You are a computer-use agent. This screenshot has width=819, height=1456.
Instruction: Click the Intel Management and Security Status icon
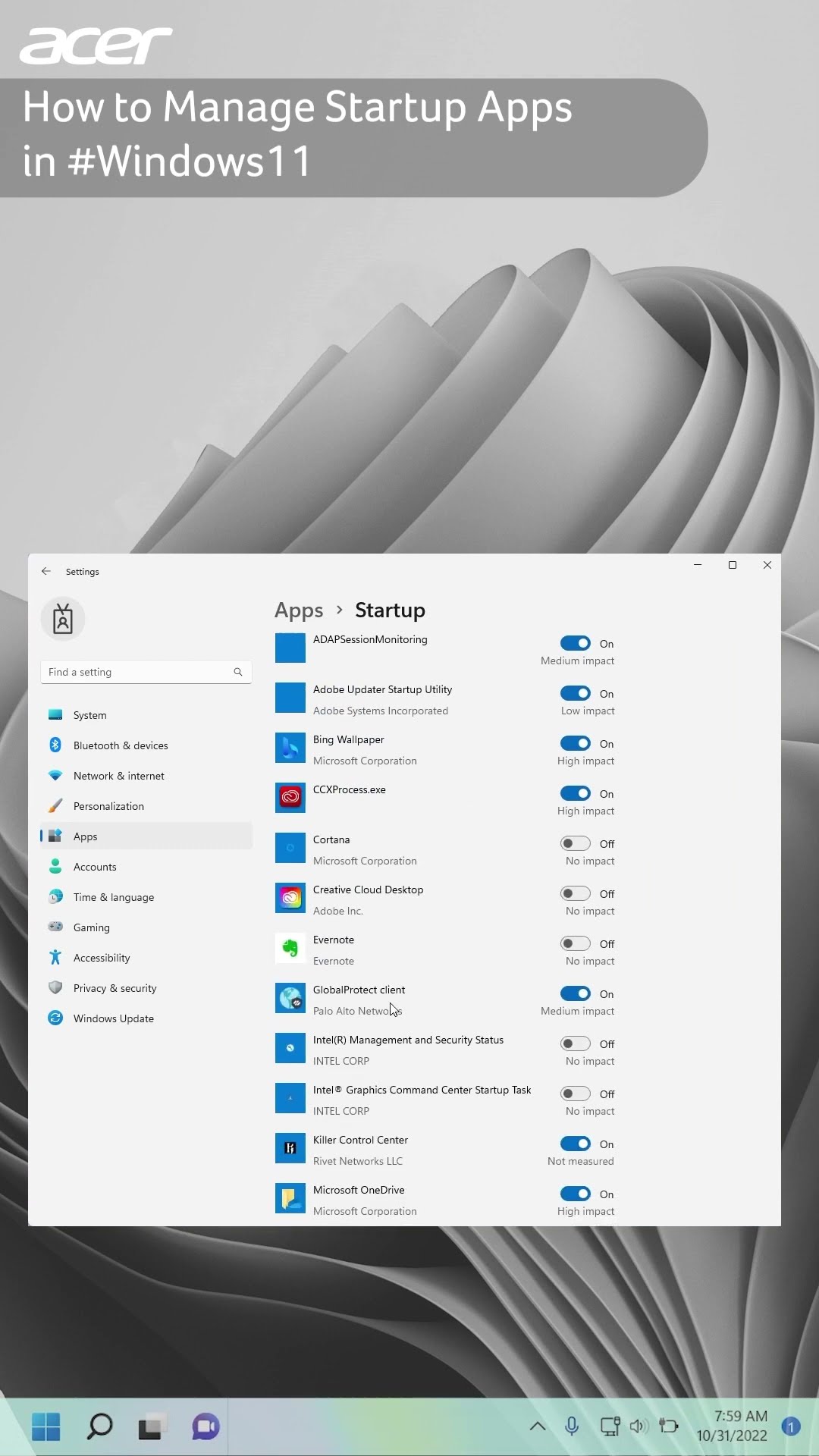(x=290, y=1048)
